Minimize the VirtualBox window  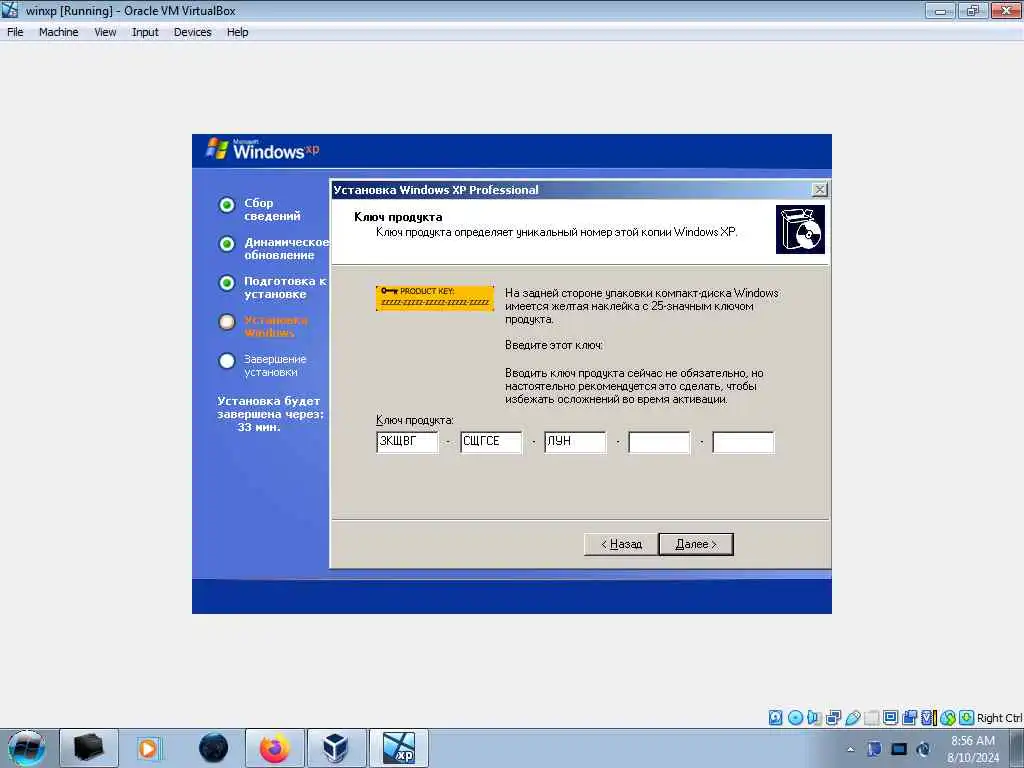(940, 10)
